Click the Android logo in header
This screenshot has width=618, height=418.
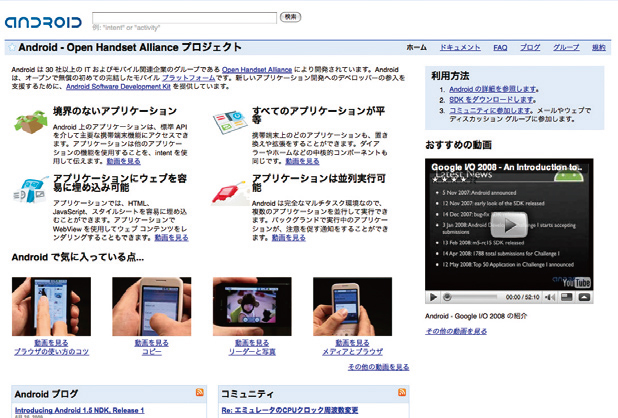(x=44, y=22)
